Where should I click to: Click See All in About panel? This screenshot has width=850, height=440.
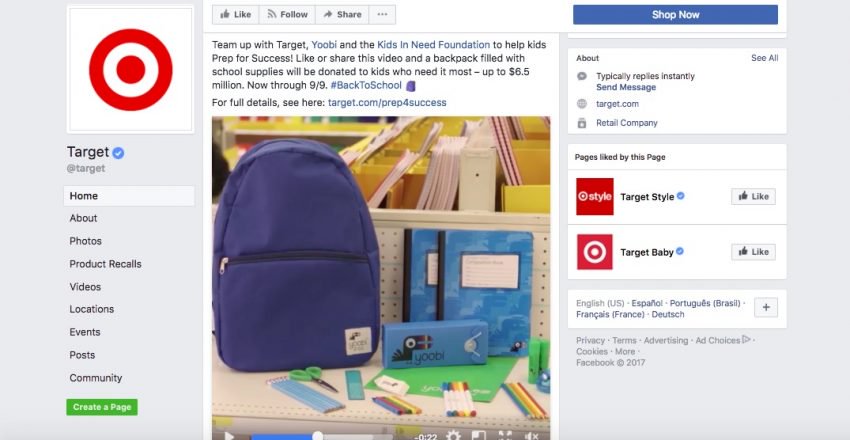tap(764, 58)
